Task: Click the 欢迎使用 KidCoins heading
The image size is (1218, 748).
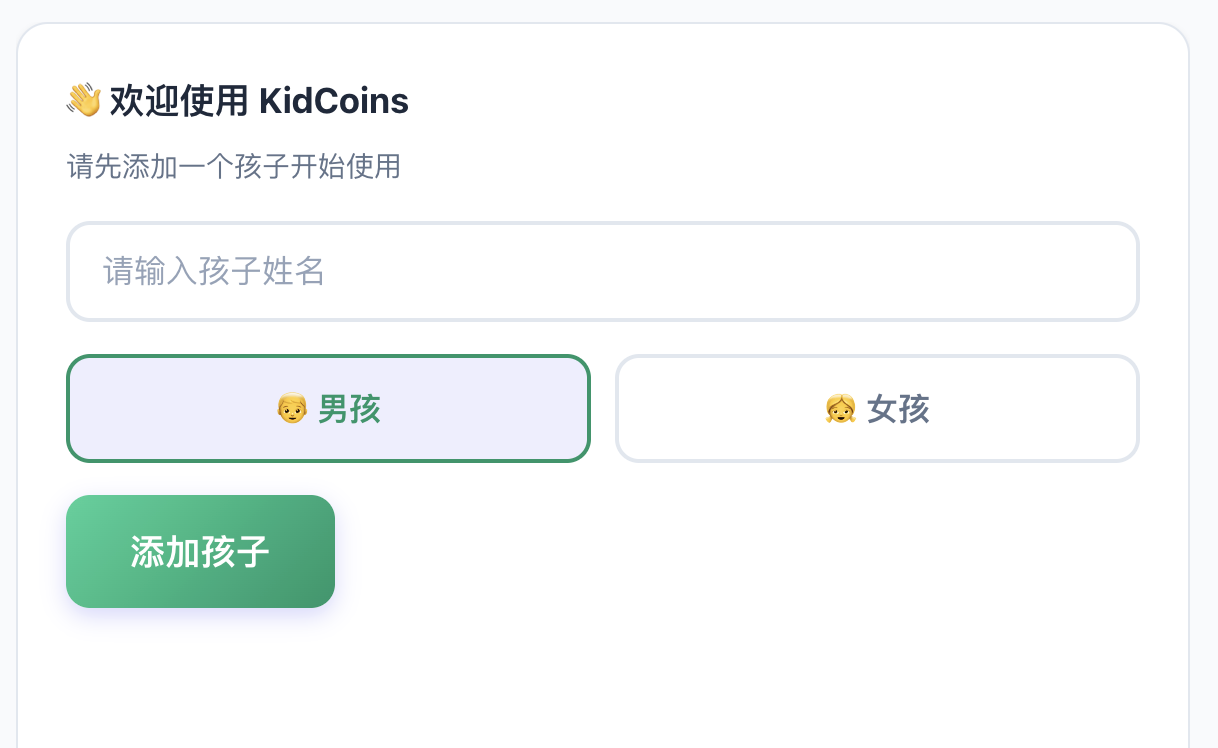Action: click(258, 101)
